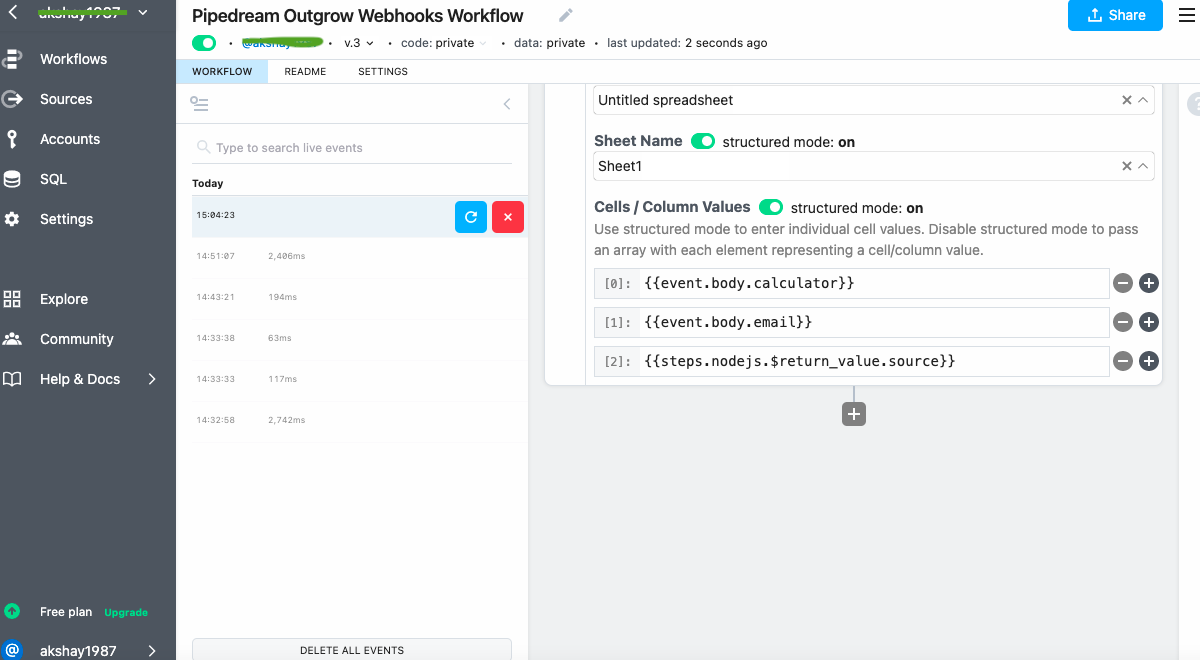Click the green Free plan icon
Screen dimensions: 1200x660
click(12, 611)
